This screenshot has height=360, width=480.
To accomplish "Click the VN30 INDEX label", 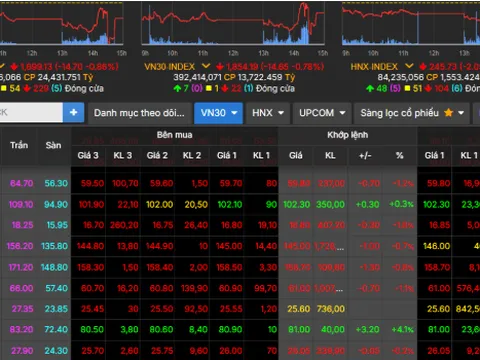I will pos(170,67).
